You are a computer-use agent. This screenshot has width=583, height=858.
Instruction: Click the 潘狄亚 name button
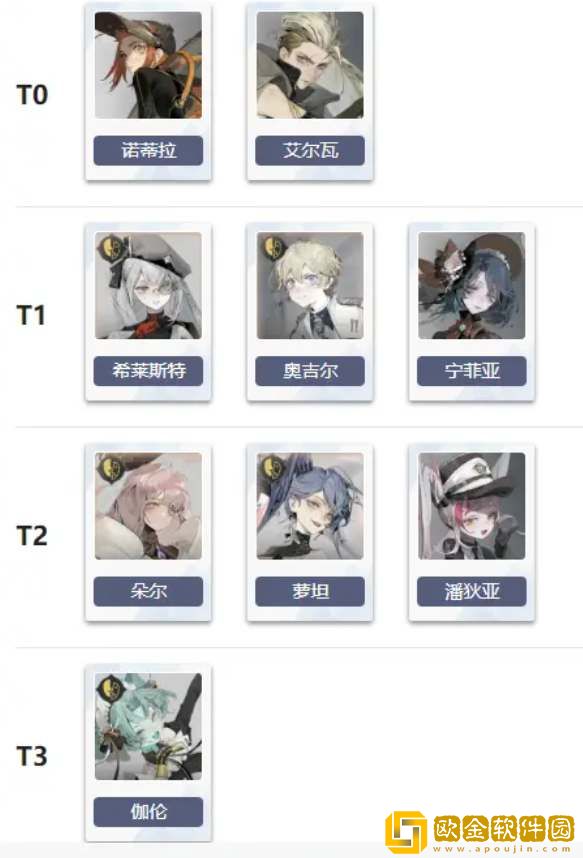point(472,592)
